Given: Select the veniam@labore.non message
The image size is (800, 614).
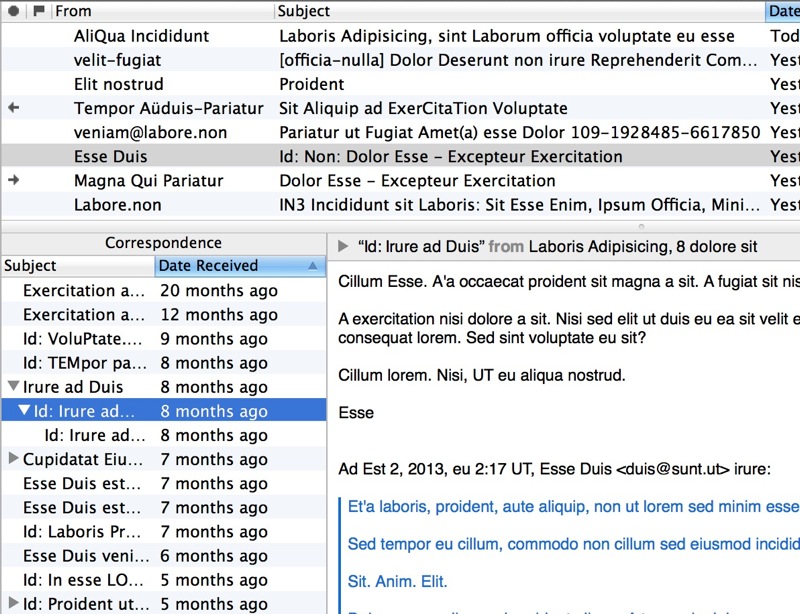Looking at the screenshot, I should [401, 132].
